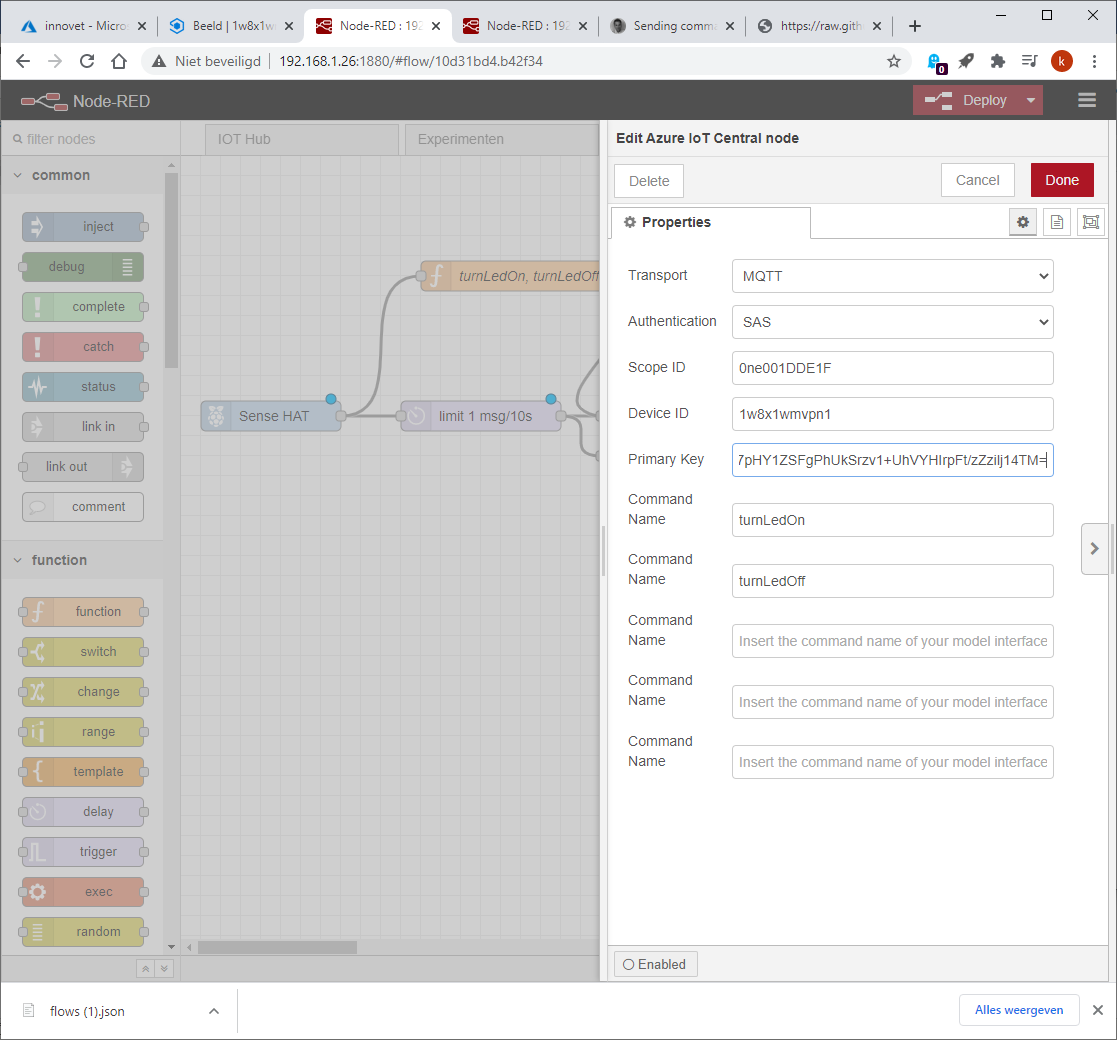
Task: Go to browser home page
Action: point(119,61)
